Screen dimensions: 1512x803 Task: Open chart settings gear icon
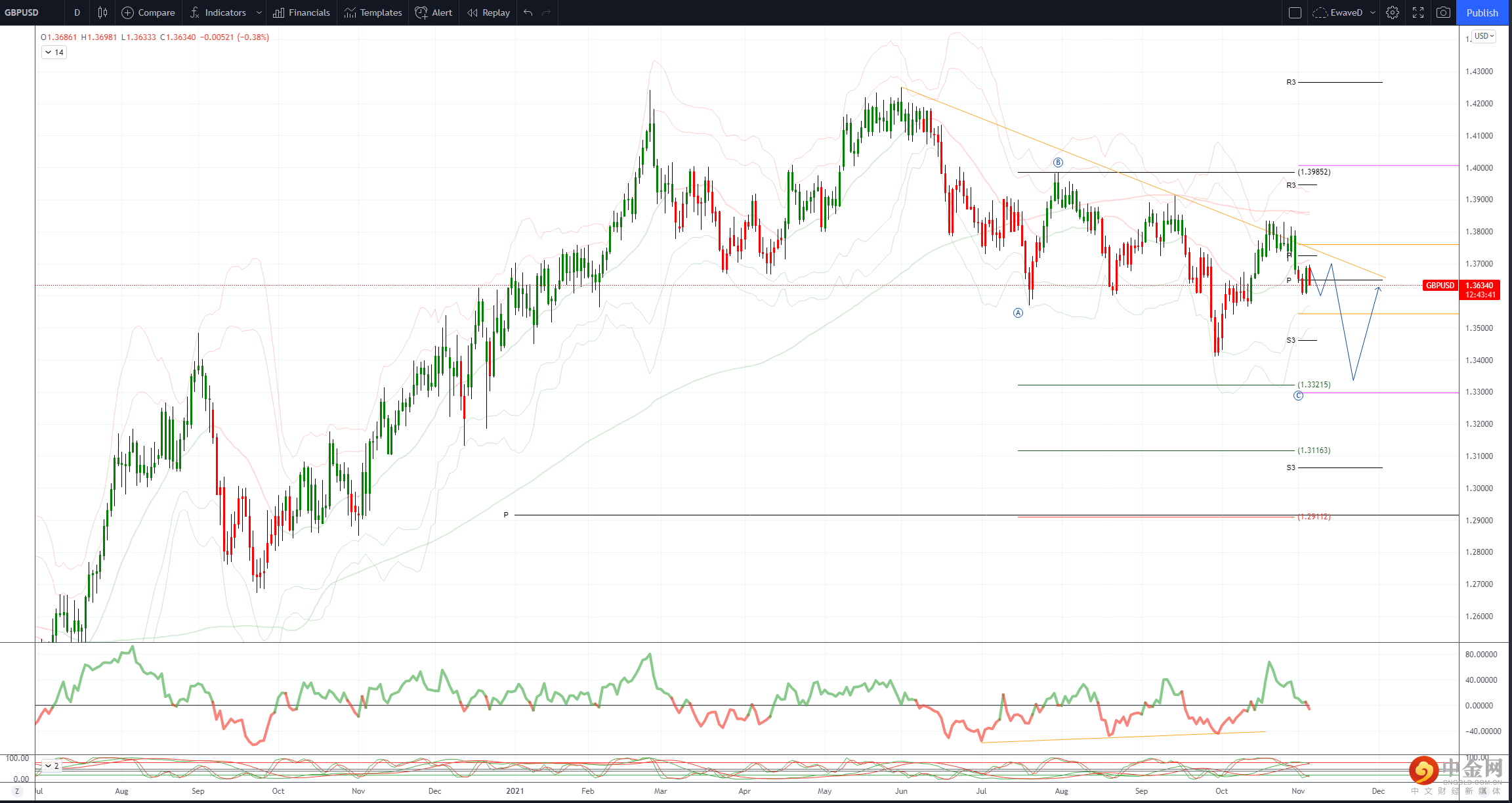[1393, 12]
